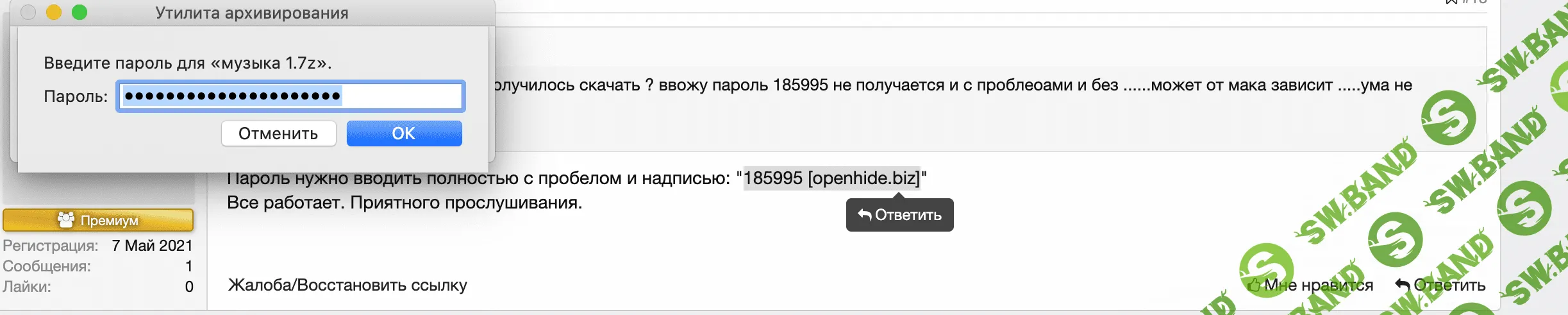Click the Ответить label in the dark popup
The image size is (1568, 315).
[x=908, y=215]
